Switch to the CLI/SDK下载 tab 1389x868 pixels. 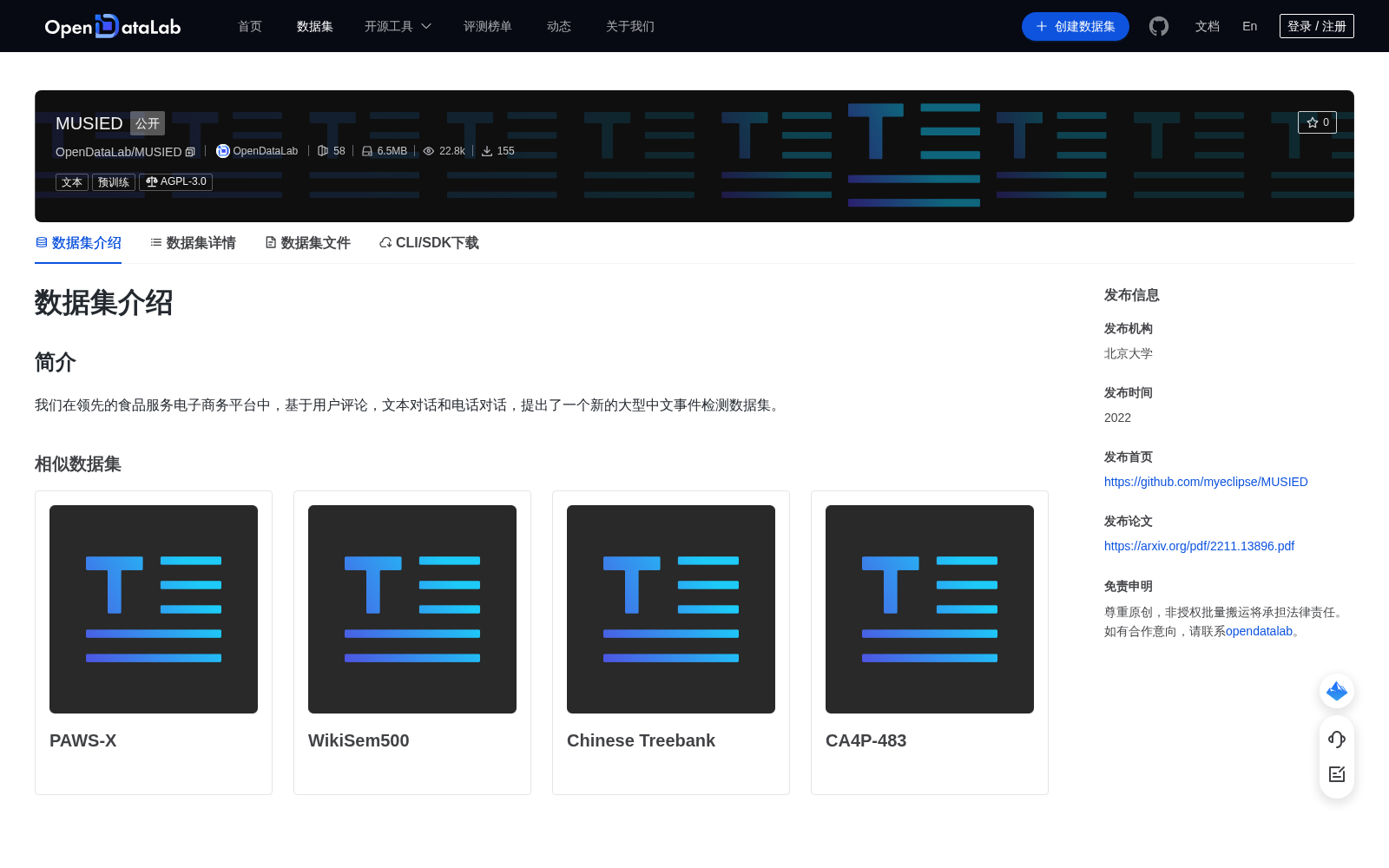(429, 243)
